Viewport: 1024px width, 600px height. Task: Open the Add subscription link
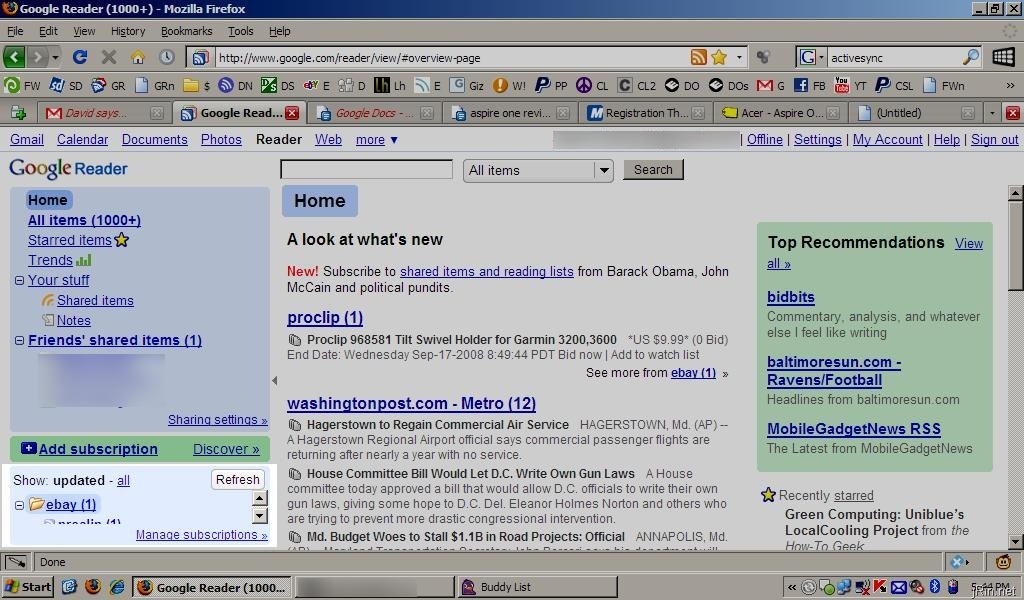(x=98, y=449)
